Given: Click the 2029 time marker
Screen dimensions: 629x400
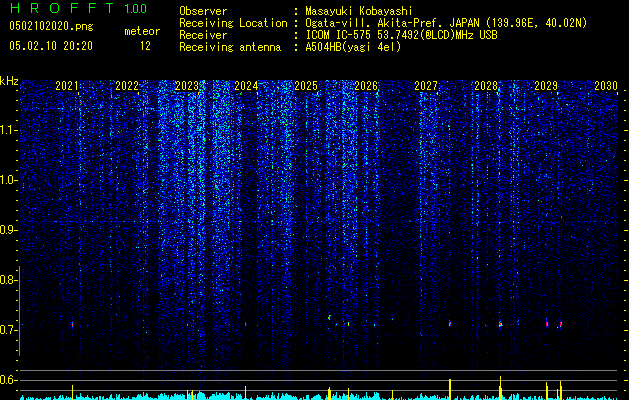Looking at the screenshot, I should pyautogui.click(x=546, y=86).
